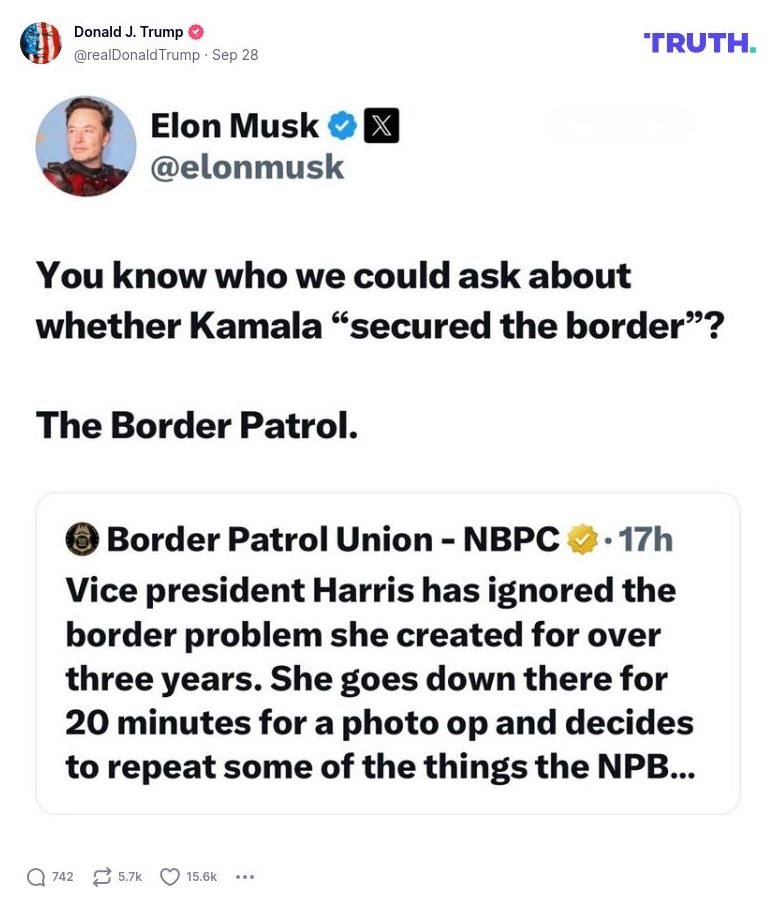777x907 pixels.
Task: Select Elon Musk's blue verified checkmark
Action: pos(341,124)
